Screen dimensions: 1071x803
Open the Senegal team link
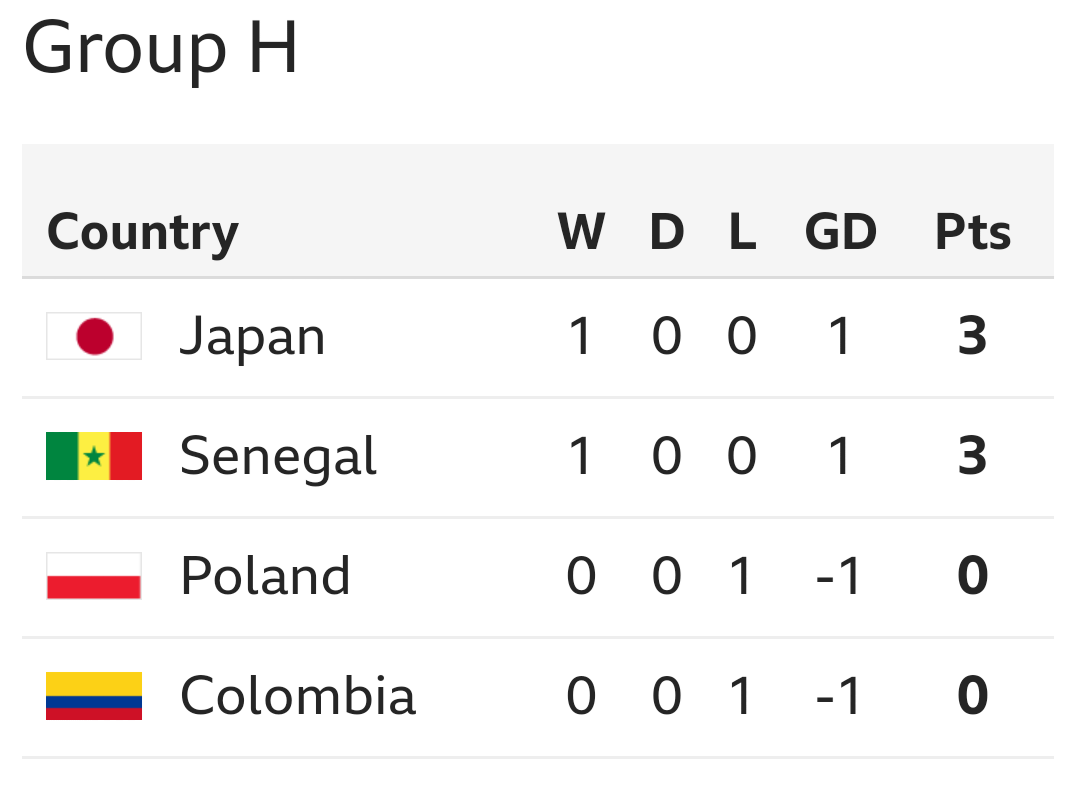278,458
